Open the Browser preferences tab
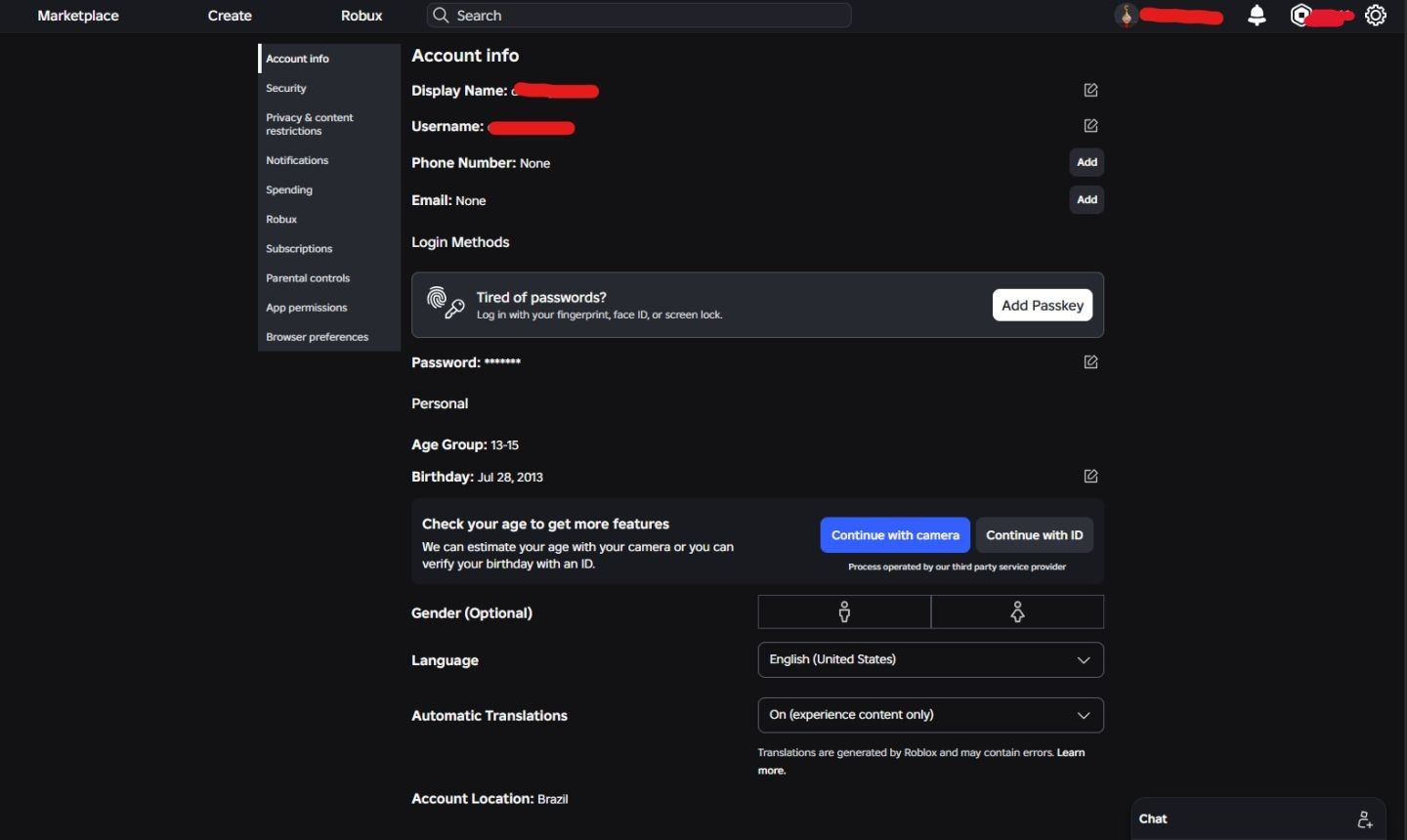 coord(329,336)
